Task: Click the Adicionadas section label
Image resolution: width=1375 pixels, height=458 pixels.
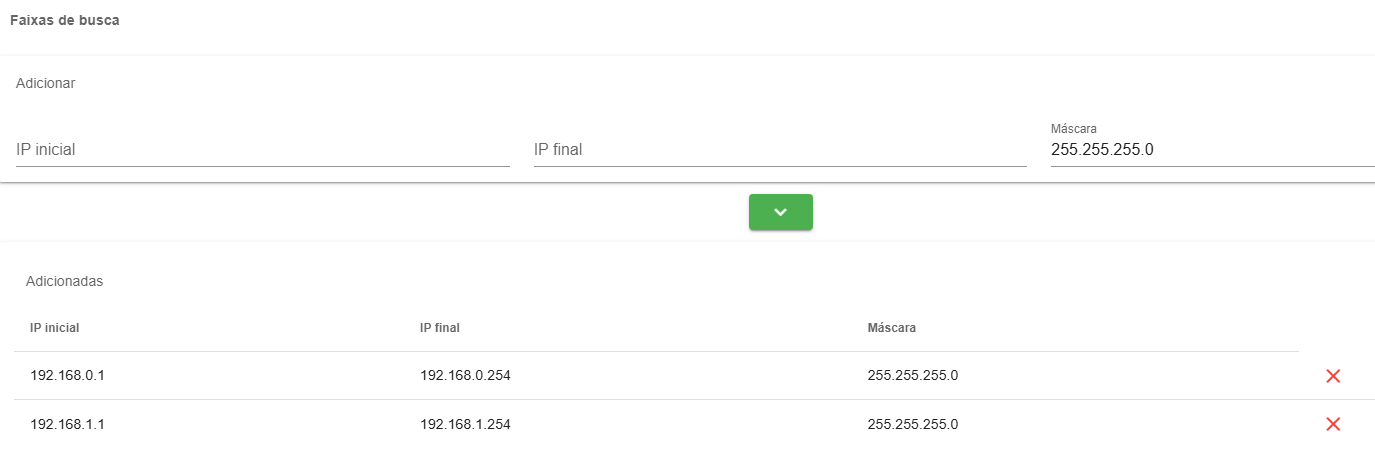Action: 64,281
